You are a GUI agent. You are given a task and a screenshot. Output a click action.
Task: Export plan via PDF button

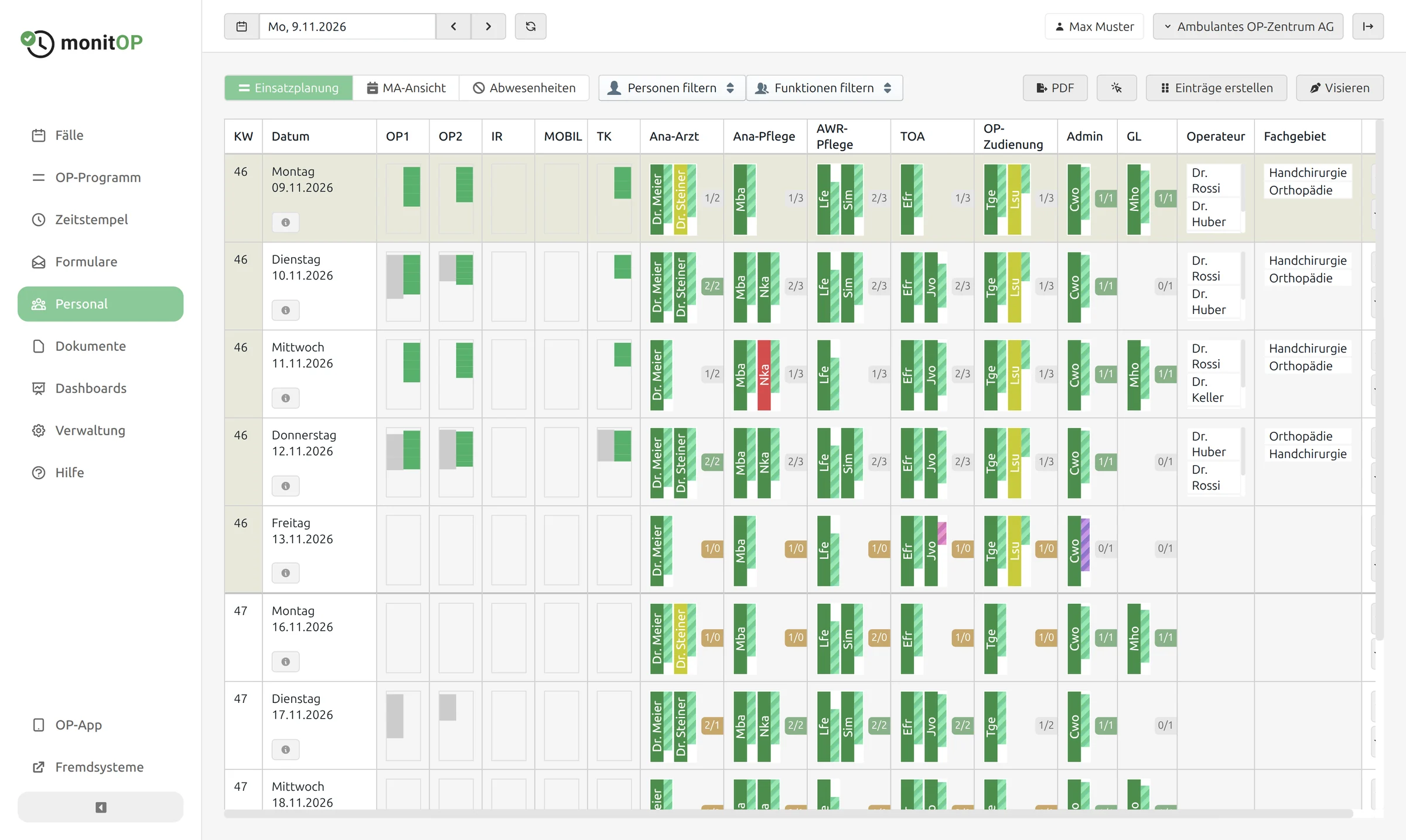(x=1055, y=88)
